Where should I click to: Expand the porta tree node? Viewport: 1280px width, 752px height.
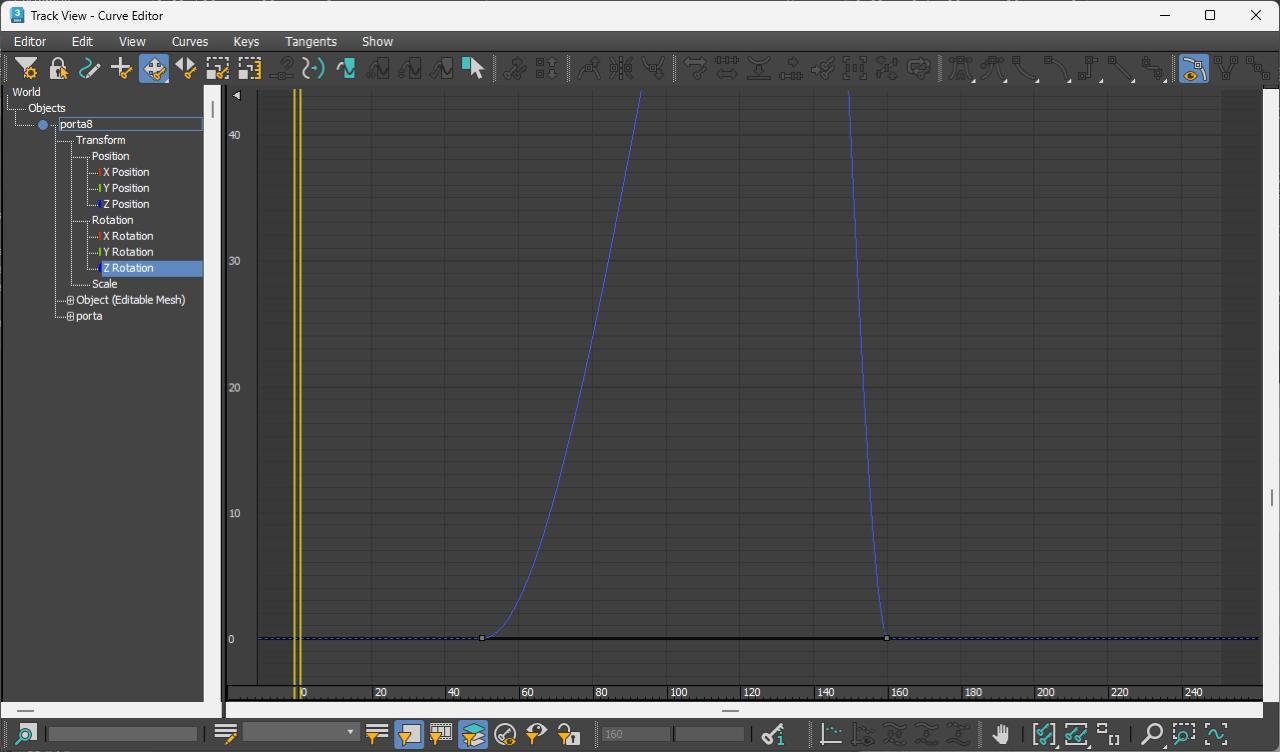[x=70, y=316]
